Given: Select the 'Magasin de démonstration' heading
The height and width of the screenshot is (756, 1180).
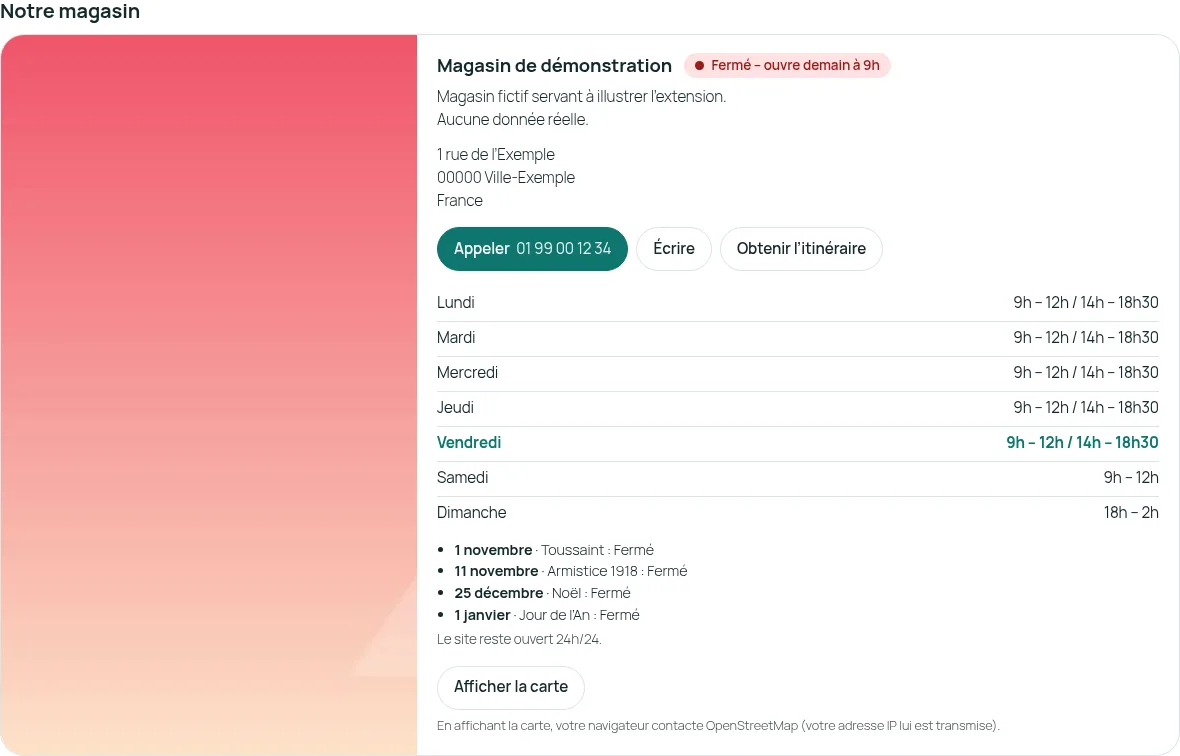Looking at the screenshot, I should [x=554, y=65].
